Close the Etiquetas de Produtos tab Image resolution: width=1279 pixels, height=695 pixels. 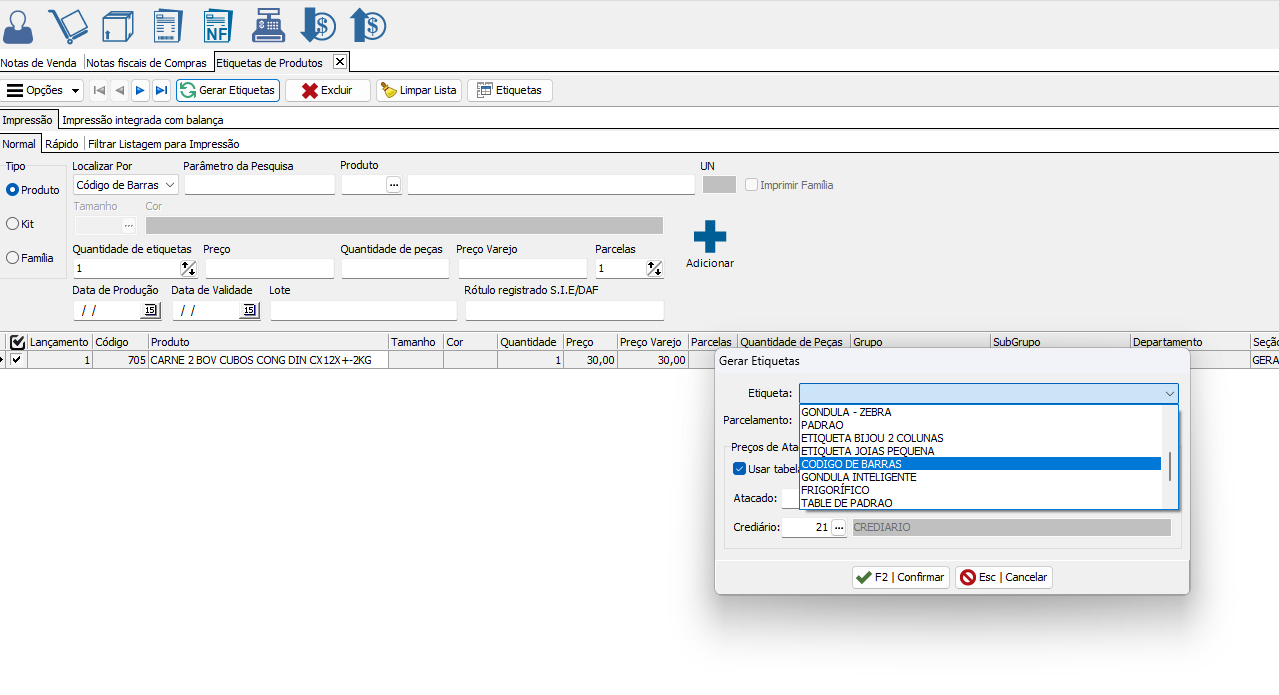click(x=339, y=62)
